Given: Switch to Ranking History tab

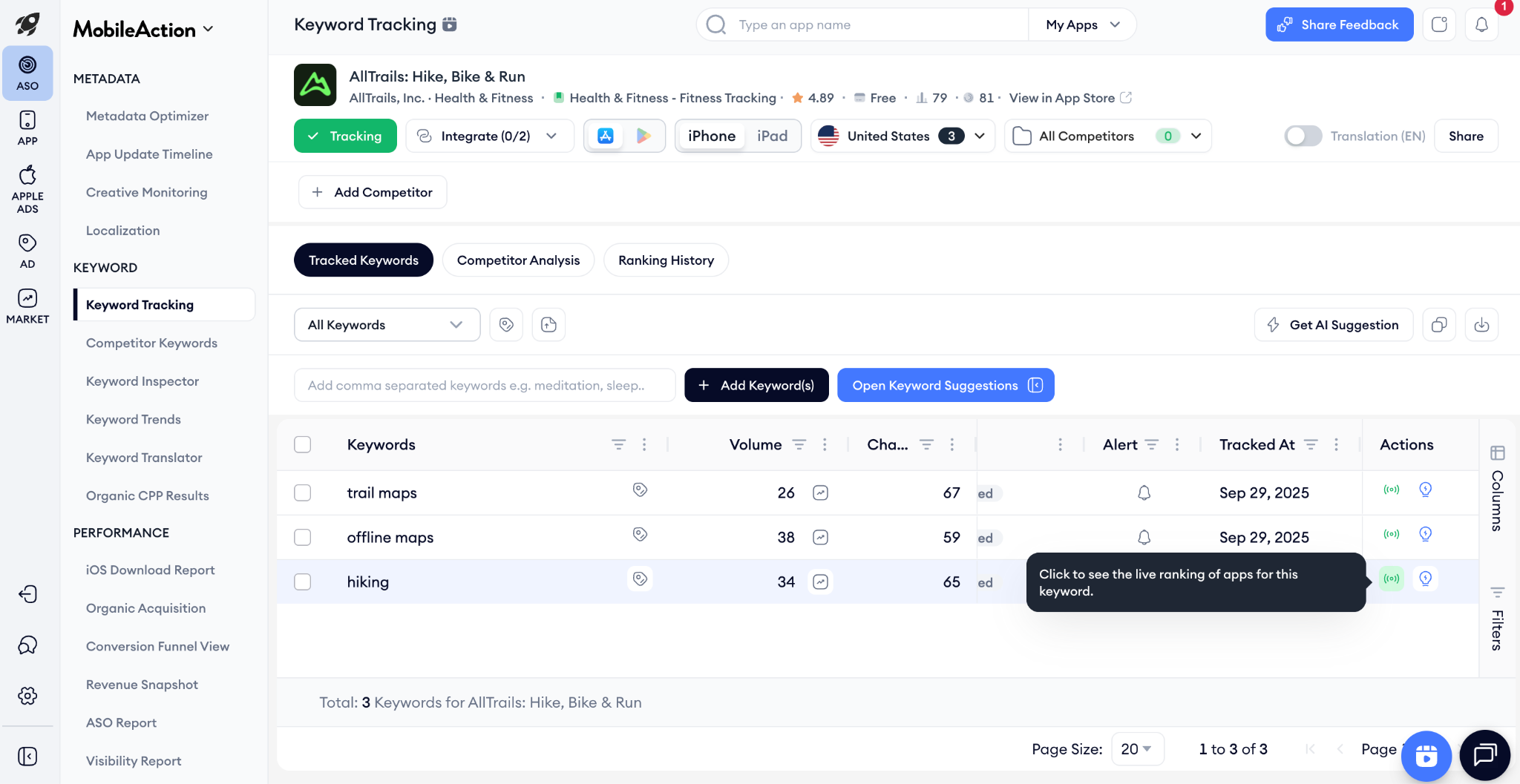Looking at the screenshot, I should tap(666, 260).
